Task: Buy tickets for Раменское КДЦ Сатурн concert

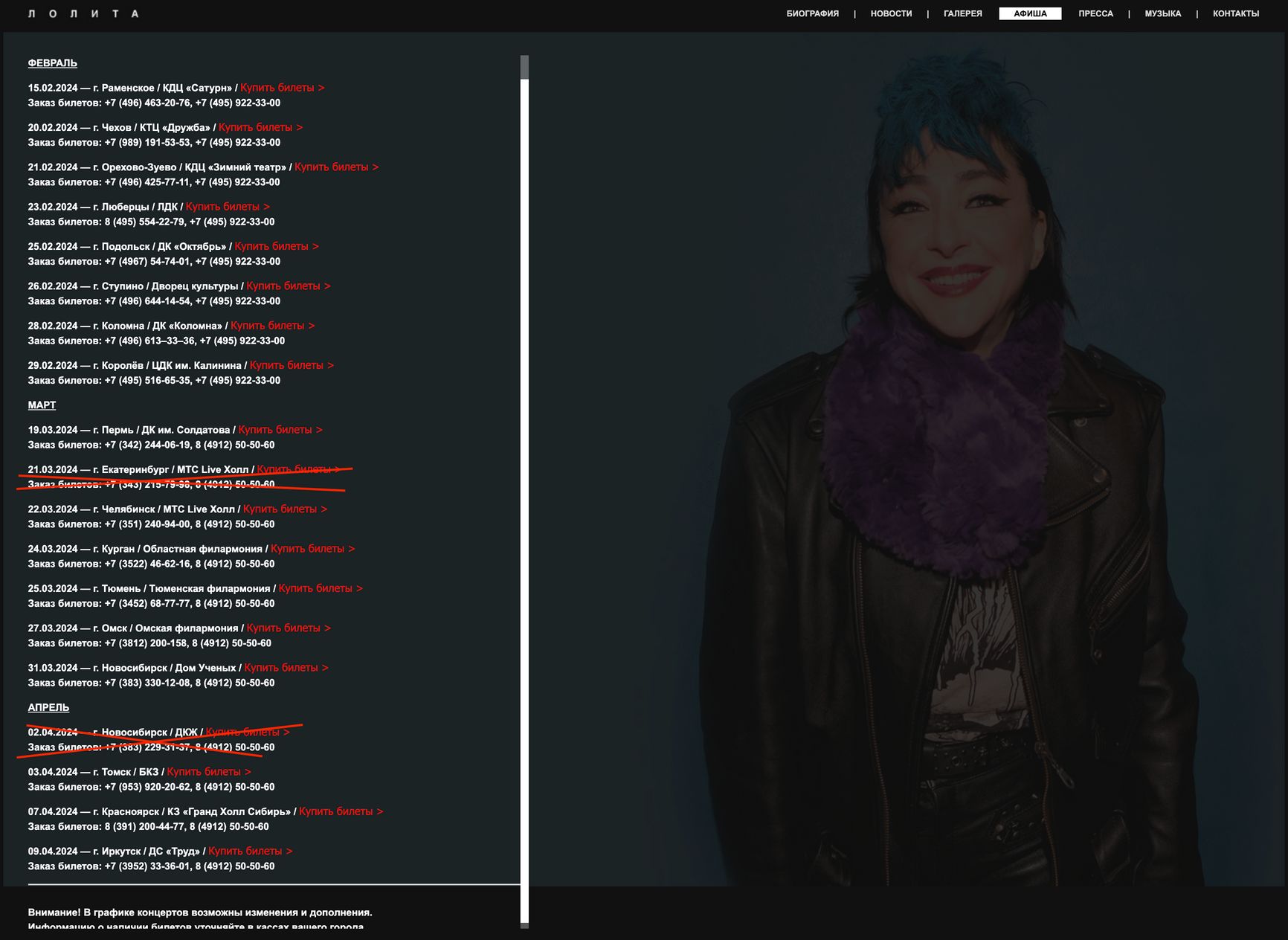Action: click(x=282, y=88)
